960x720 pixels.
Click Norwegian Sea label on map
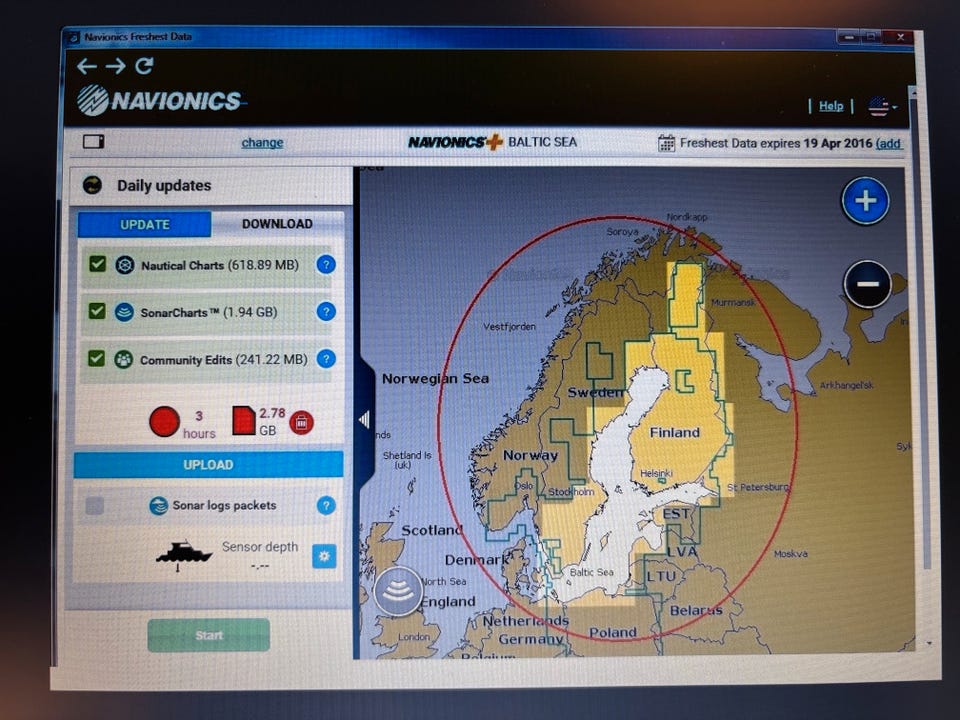[435, 378]
